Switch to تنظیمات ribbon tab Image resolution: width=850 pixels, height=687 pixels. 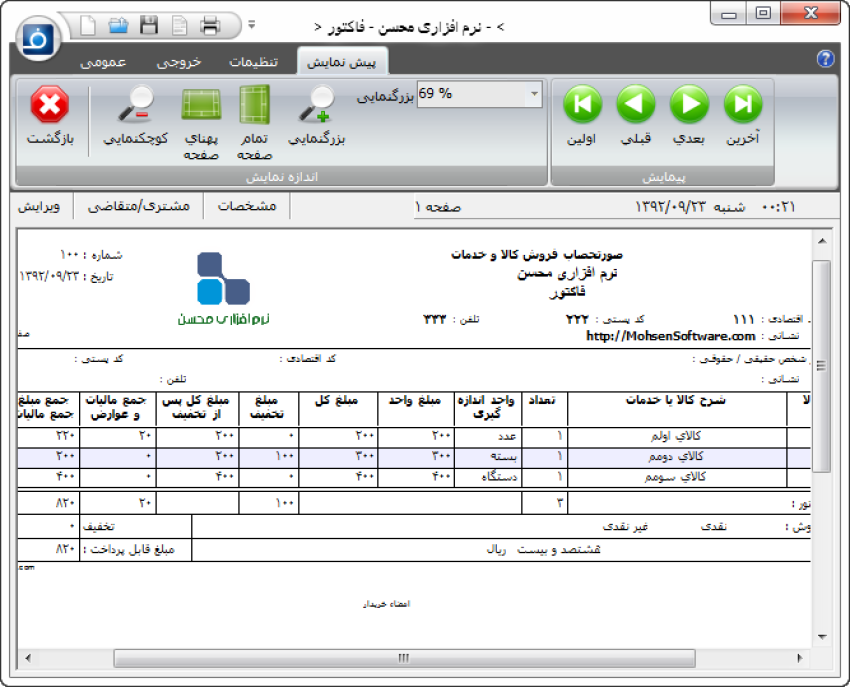click(x=254, y=62)
